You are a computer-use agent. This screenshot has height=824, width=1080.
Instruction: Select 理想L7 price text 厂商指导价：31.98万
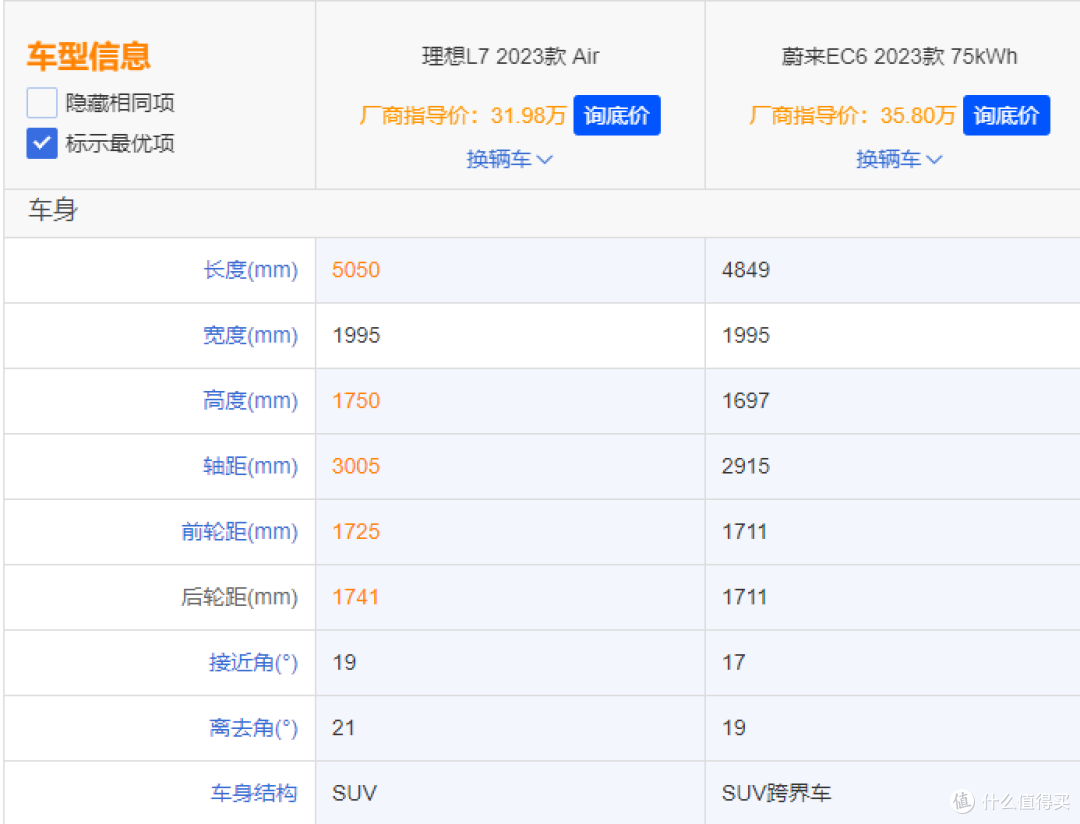[462, 115]
